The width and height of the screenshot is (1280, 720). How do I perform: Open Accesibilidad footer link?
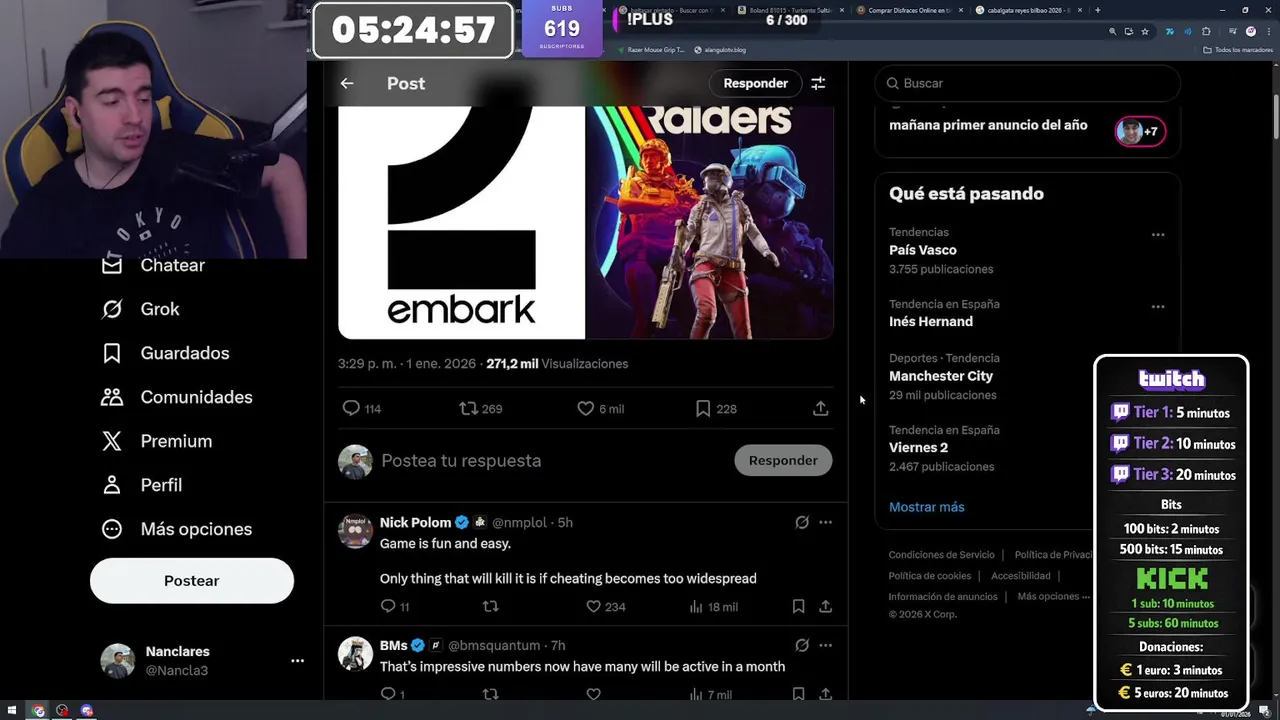(1021, 576)
